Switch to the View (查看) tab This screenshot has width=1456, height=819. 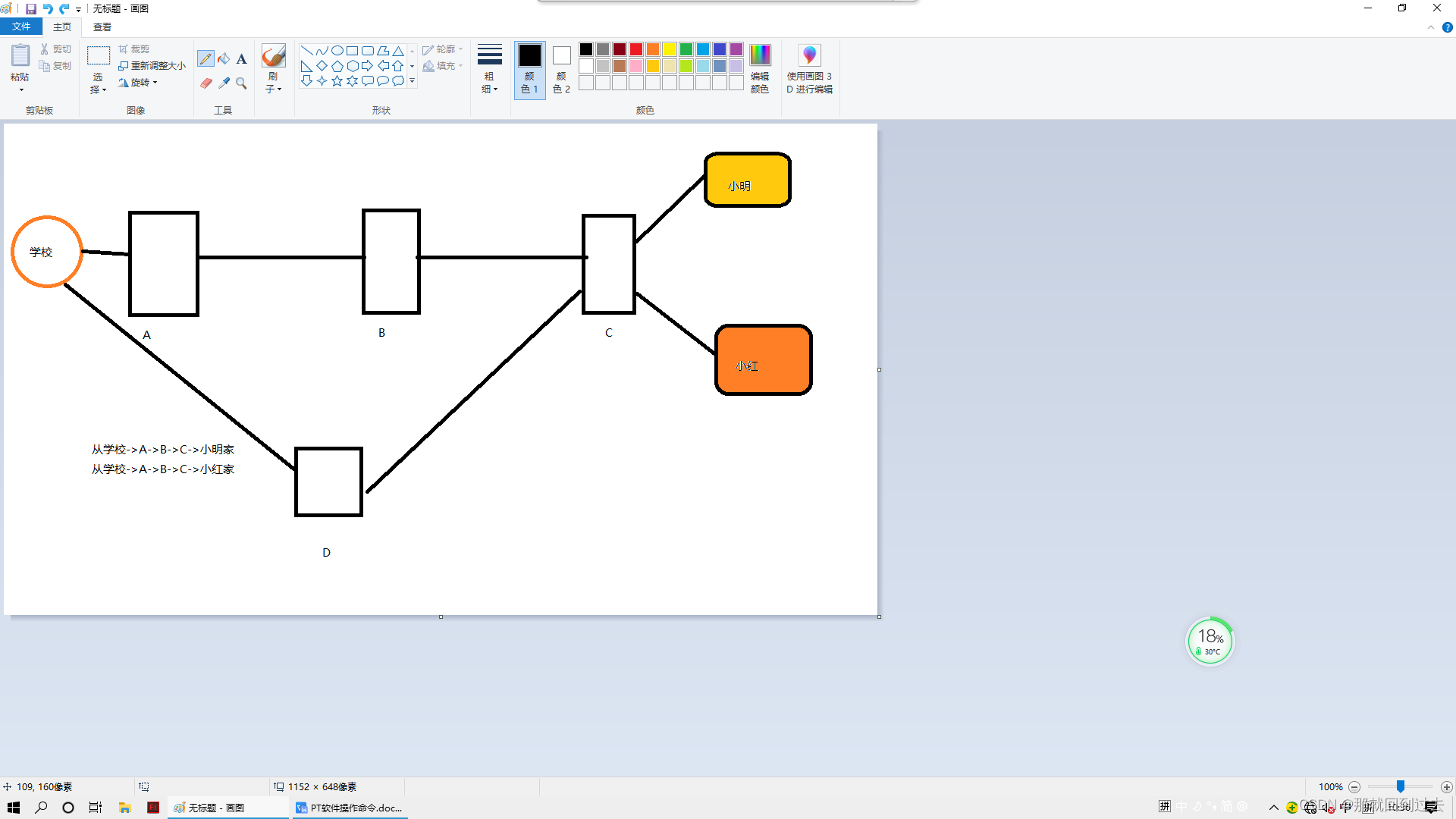(x=102, y=27)
